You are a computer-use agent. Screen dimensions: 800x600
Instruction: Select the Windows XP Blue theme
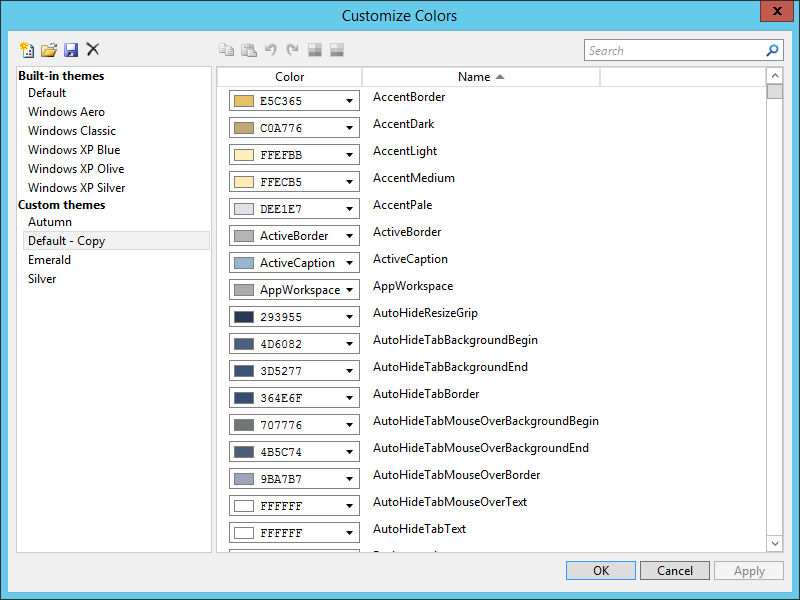click(67, 149)
